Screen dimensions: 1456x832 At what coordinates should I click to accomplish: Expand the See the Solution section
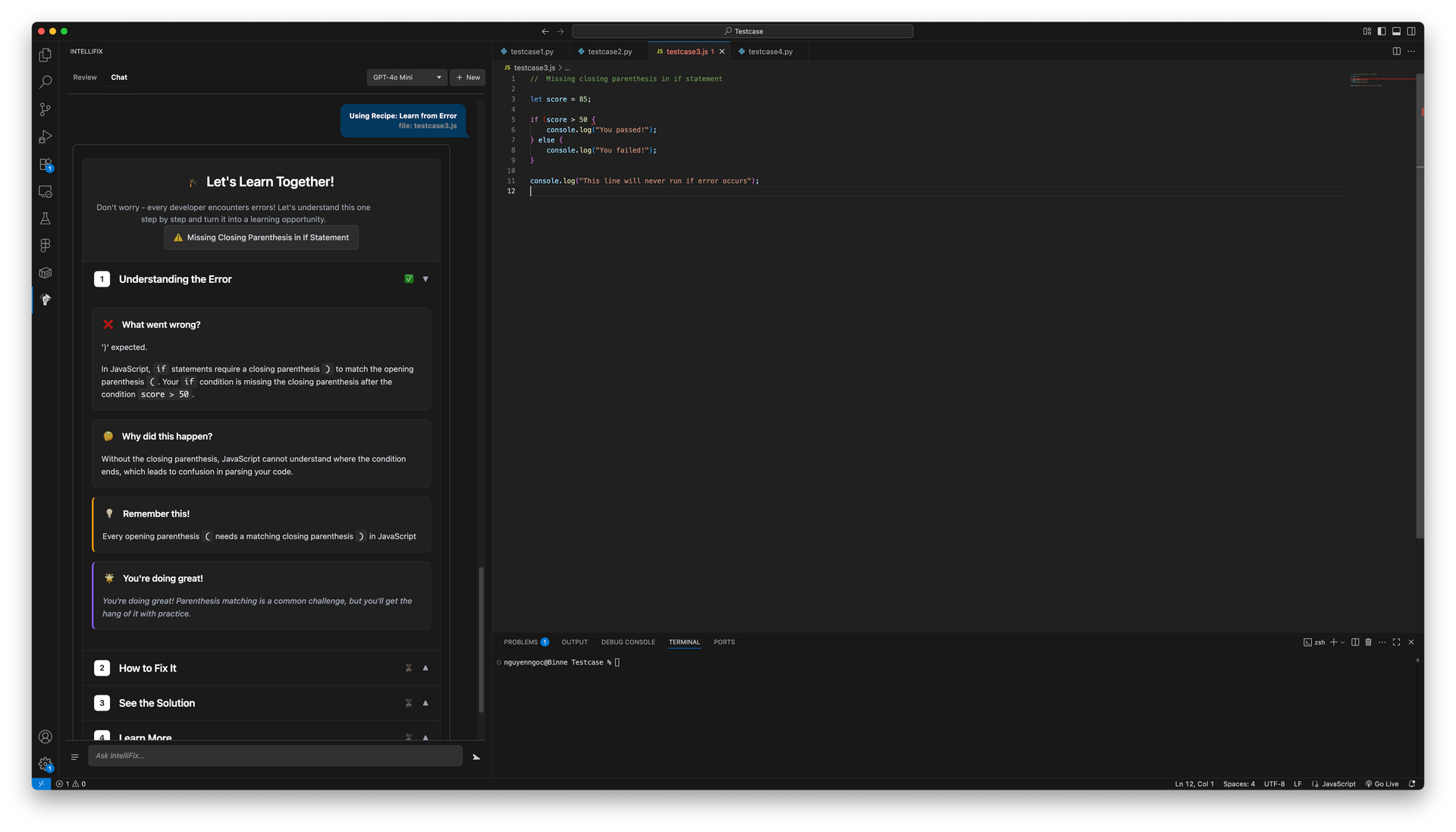click(425, 703)
